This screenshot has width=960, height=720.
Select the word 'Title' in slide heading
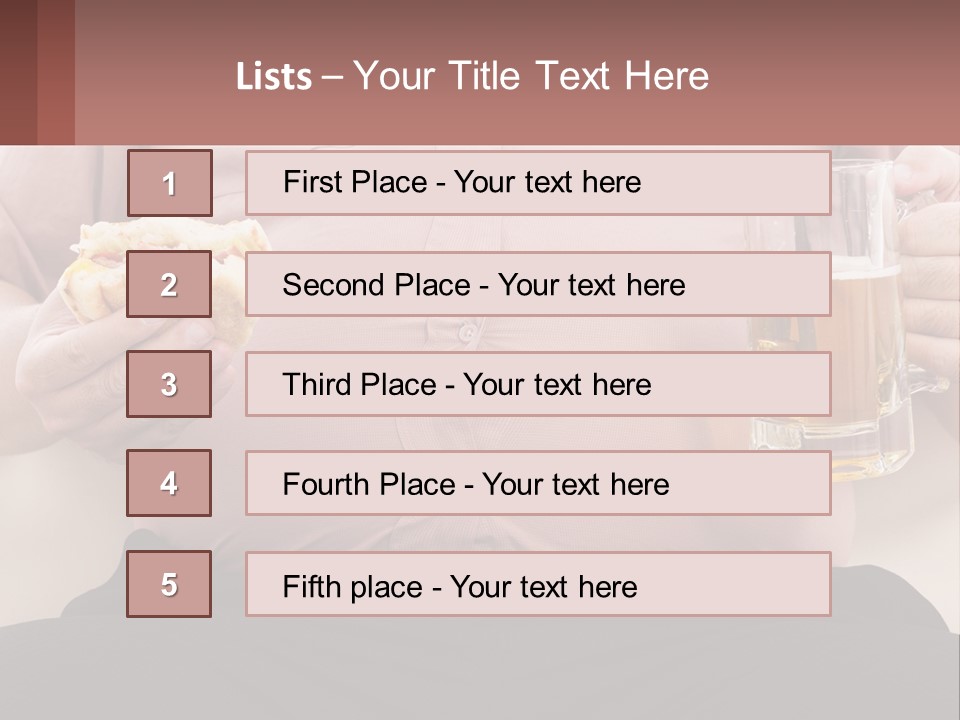click(x=486, y=77)
